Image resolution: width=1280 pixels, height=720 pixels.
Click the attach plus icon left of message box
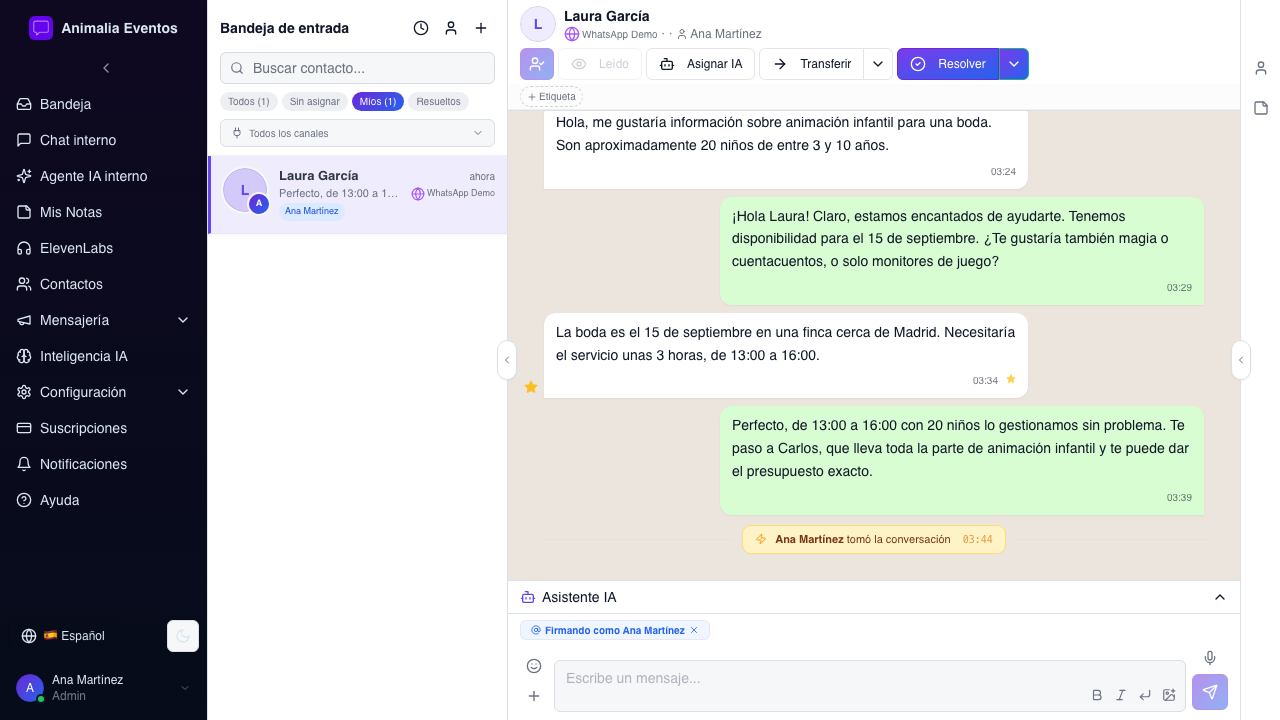(x=534, y=696)
